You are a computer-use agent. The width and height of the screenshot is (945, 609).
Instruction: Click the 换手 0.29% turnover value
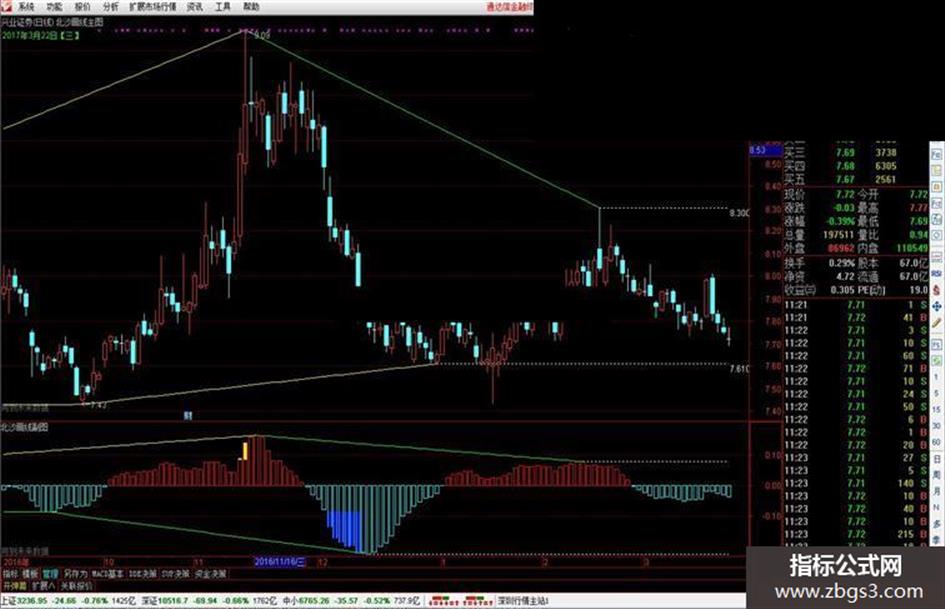click(x=841, y=263)
